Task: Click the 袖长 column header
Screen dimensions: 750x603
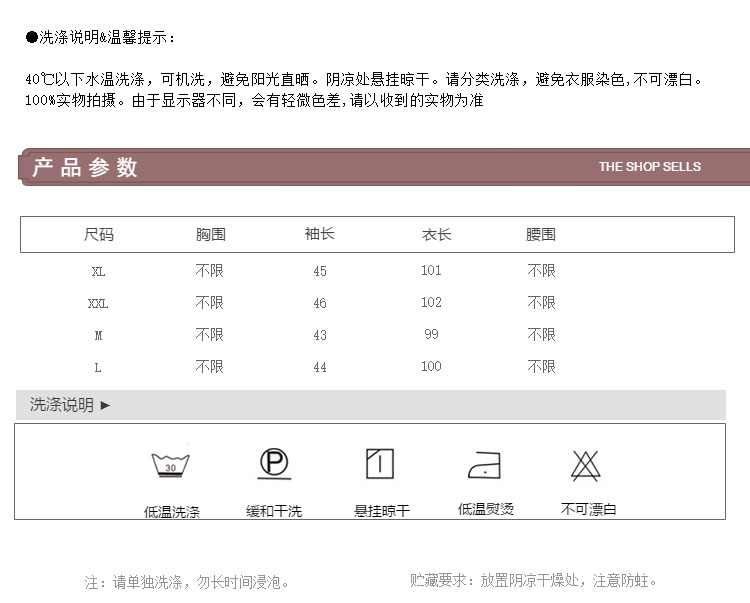Action: 320,234
